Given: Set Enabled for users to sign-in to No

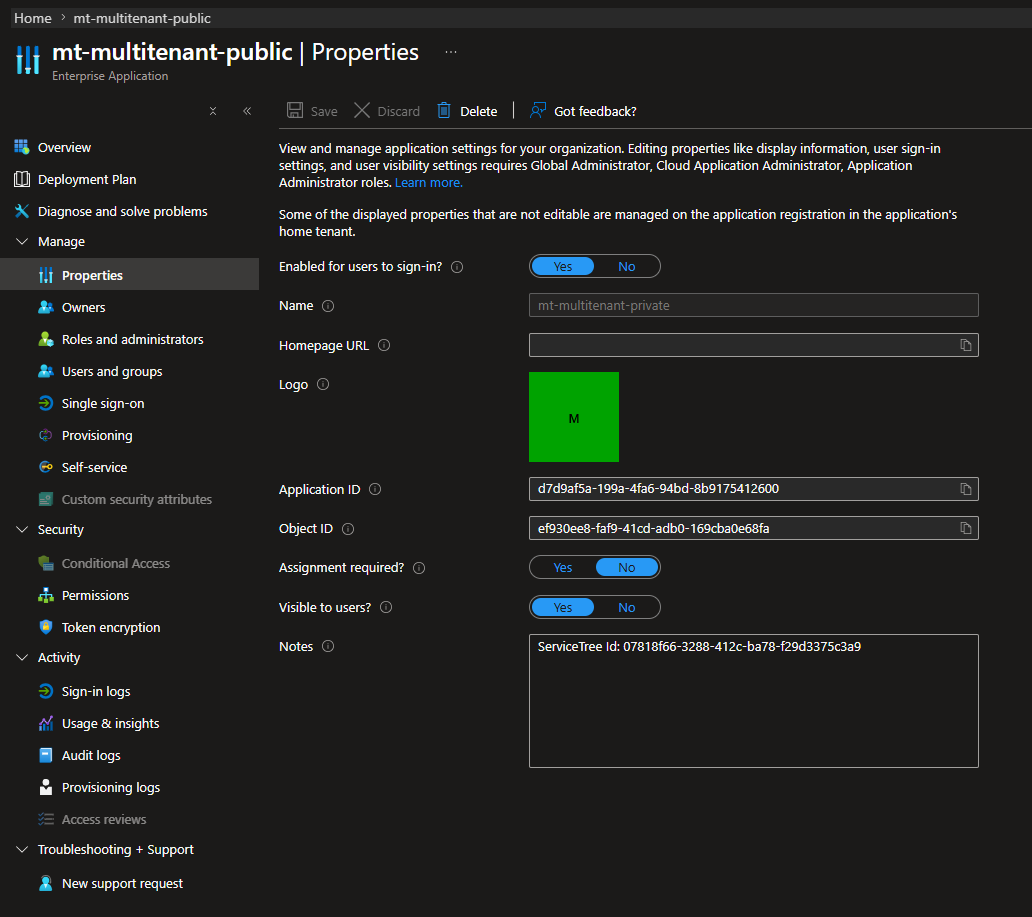Looking at the screenshot, I should [x=627, y=267].
